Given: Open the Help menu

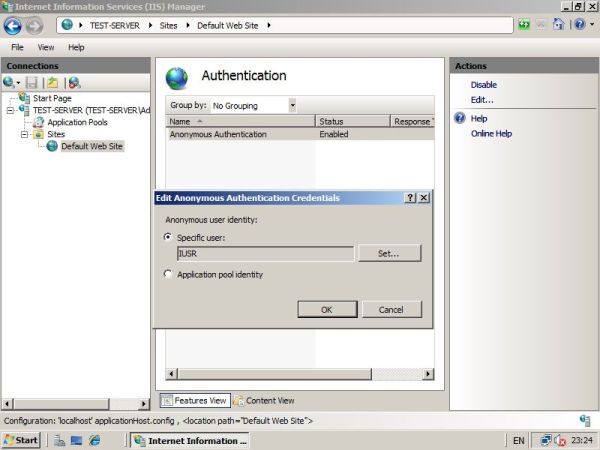Looking at the screenshot, I should coord(76,47).
